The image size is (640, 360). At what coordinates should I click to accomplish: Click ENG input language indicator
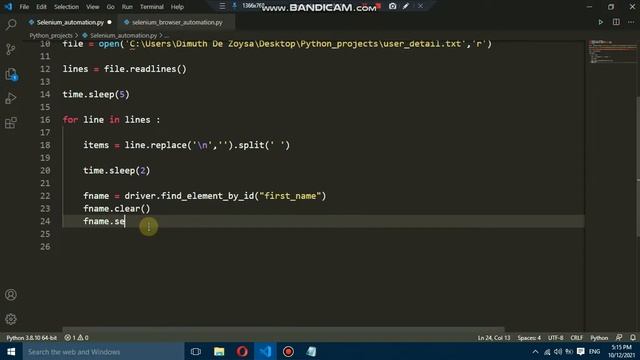[x=594, y=352]
